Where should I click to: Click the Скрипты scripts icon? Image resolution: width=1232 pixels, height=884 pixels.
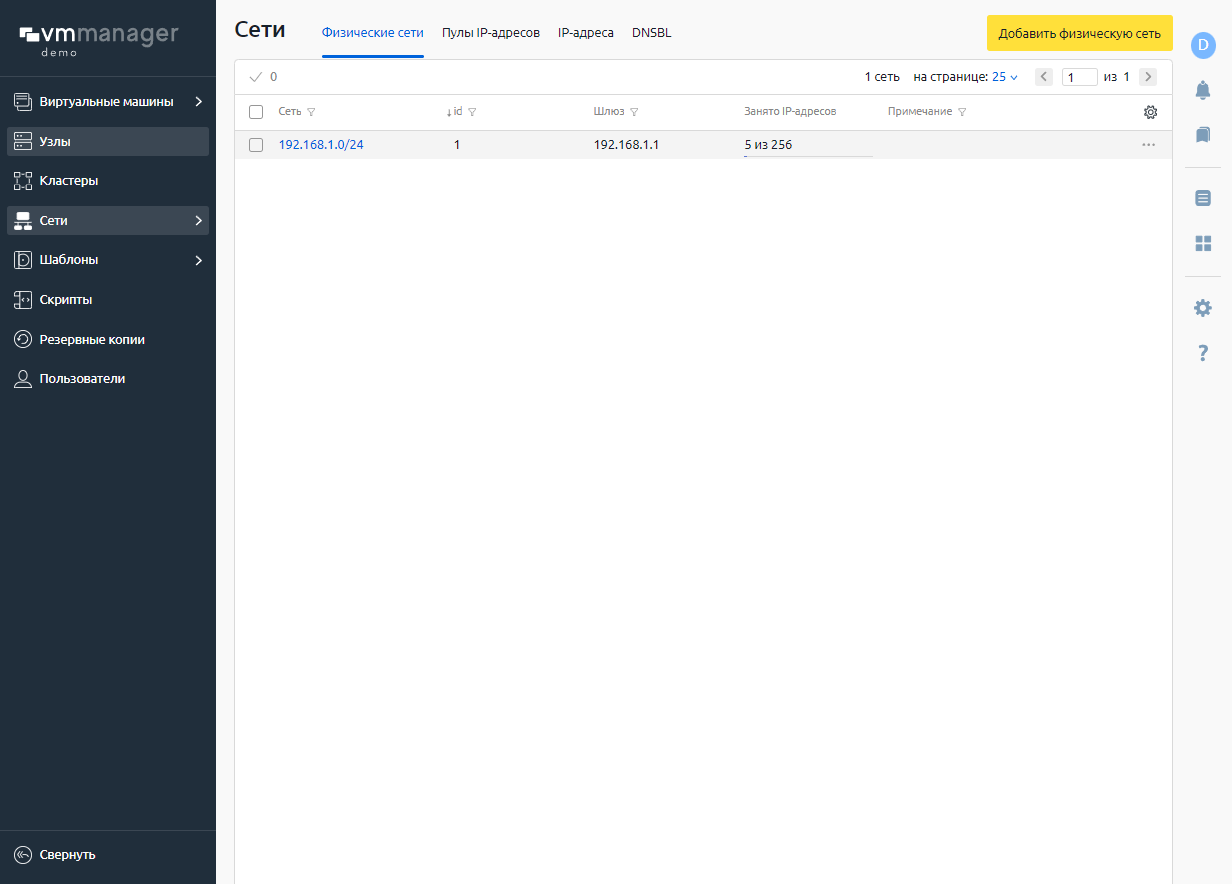23,300
